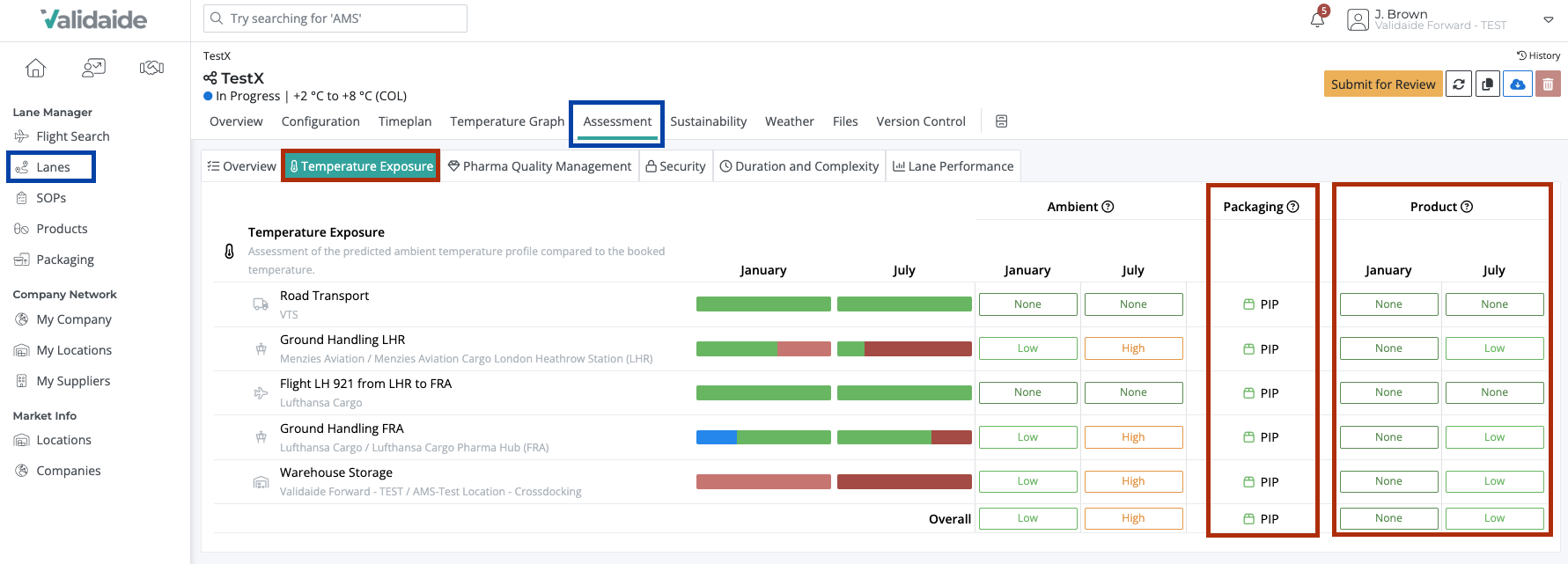Open the Pharma Quality Management sub-tab
1568x564 pixels.
[x=540, y=166]
